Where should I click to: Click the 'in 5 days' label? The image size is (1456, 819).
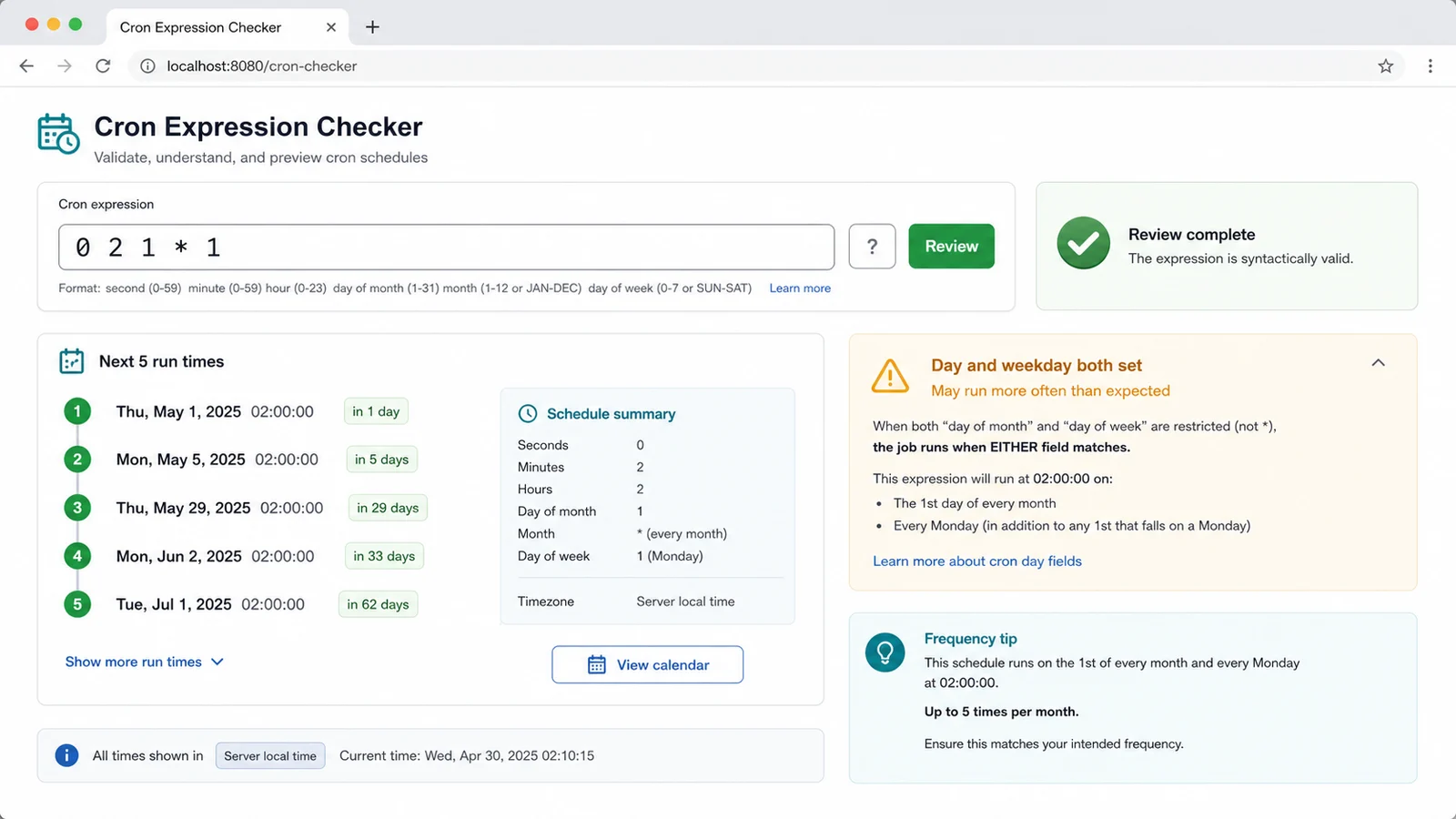pos(381,460)
